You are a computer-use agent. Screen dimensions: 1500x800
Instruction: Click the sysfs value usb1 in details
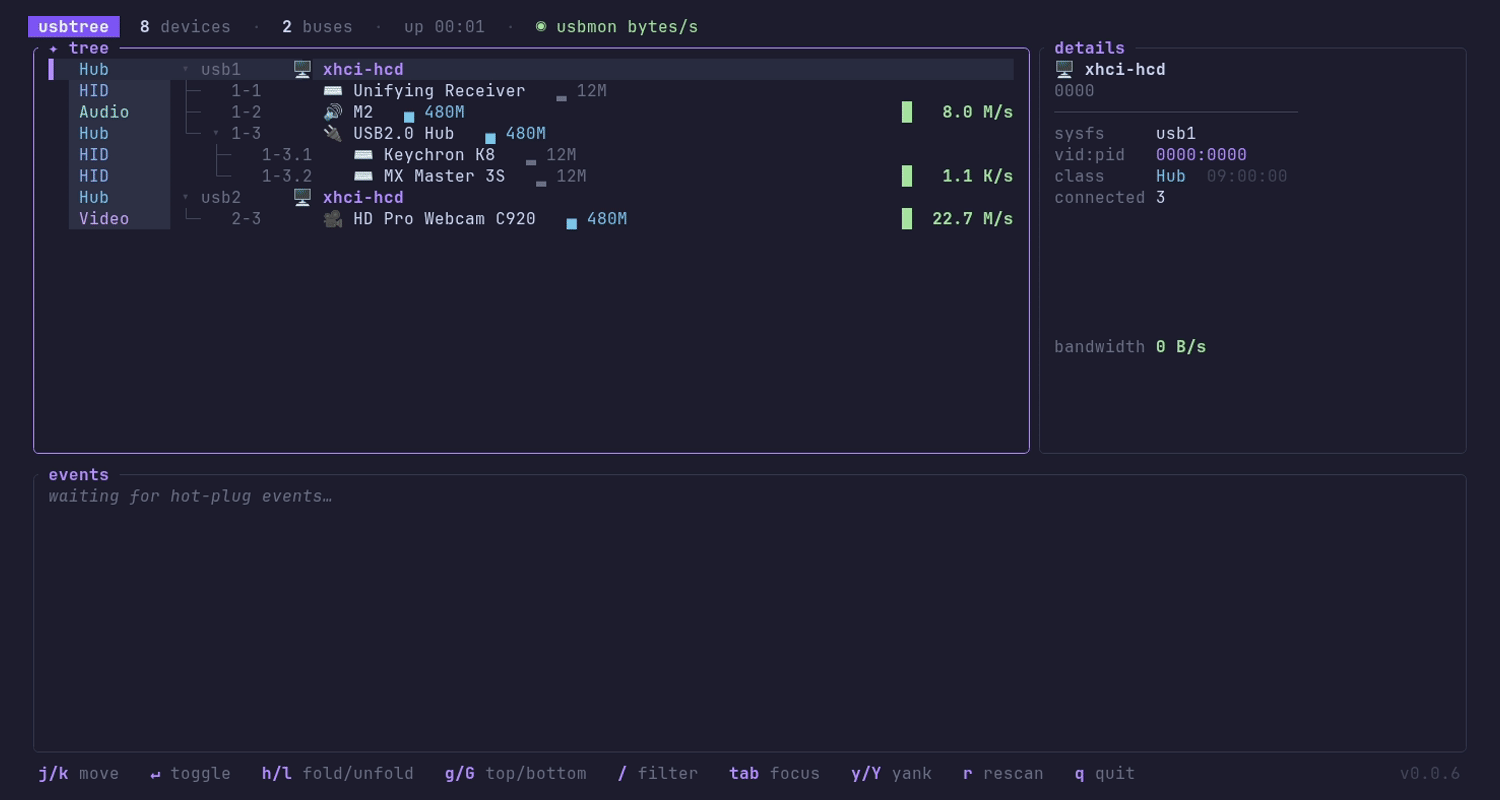[1176, 134]
